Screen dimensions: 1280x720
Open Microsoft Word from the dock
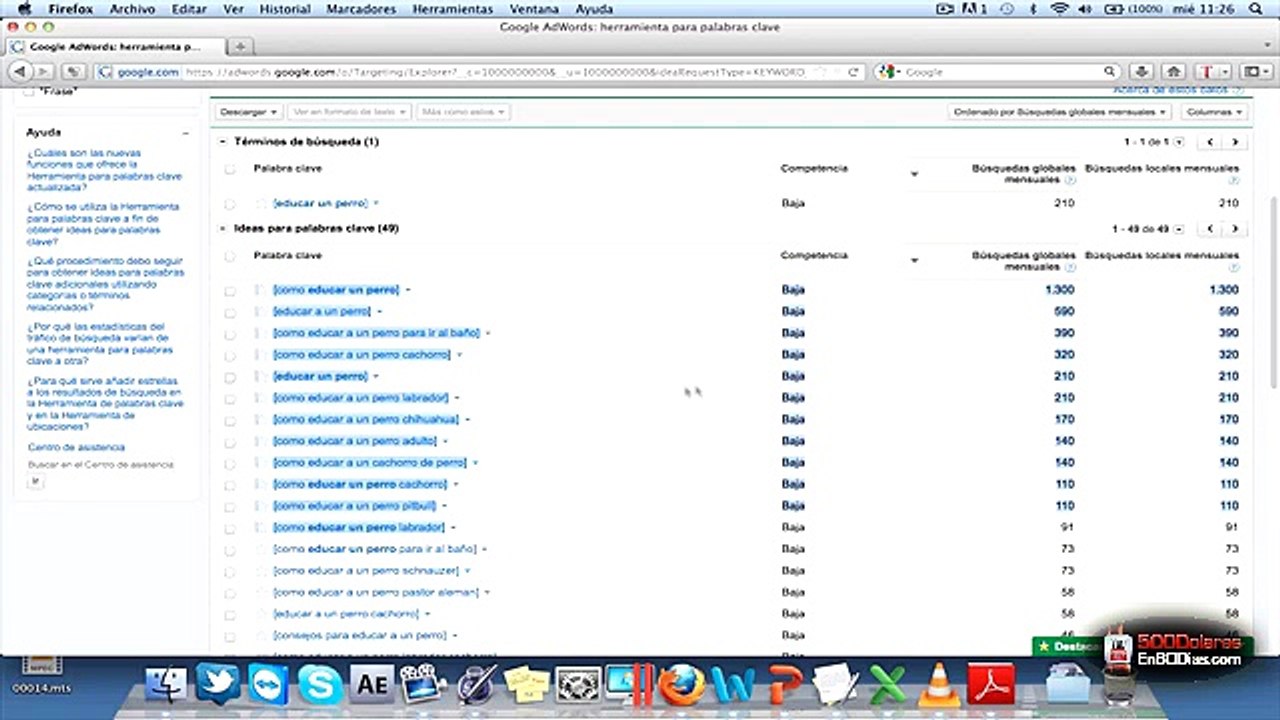tap(734, 685)
